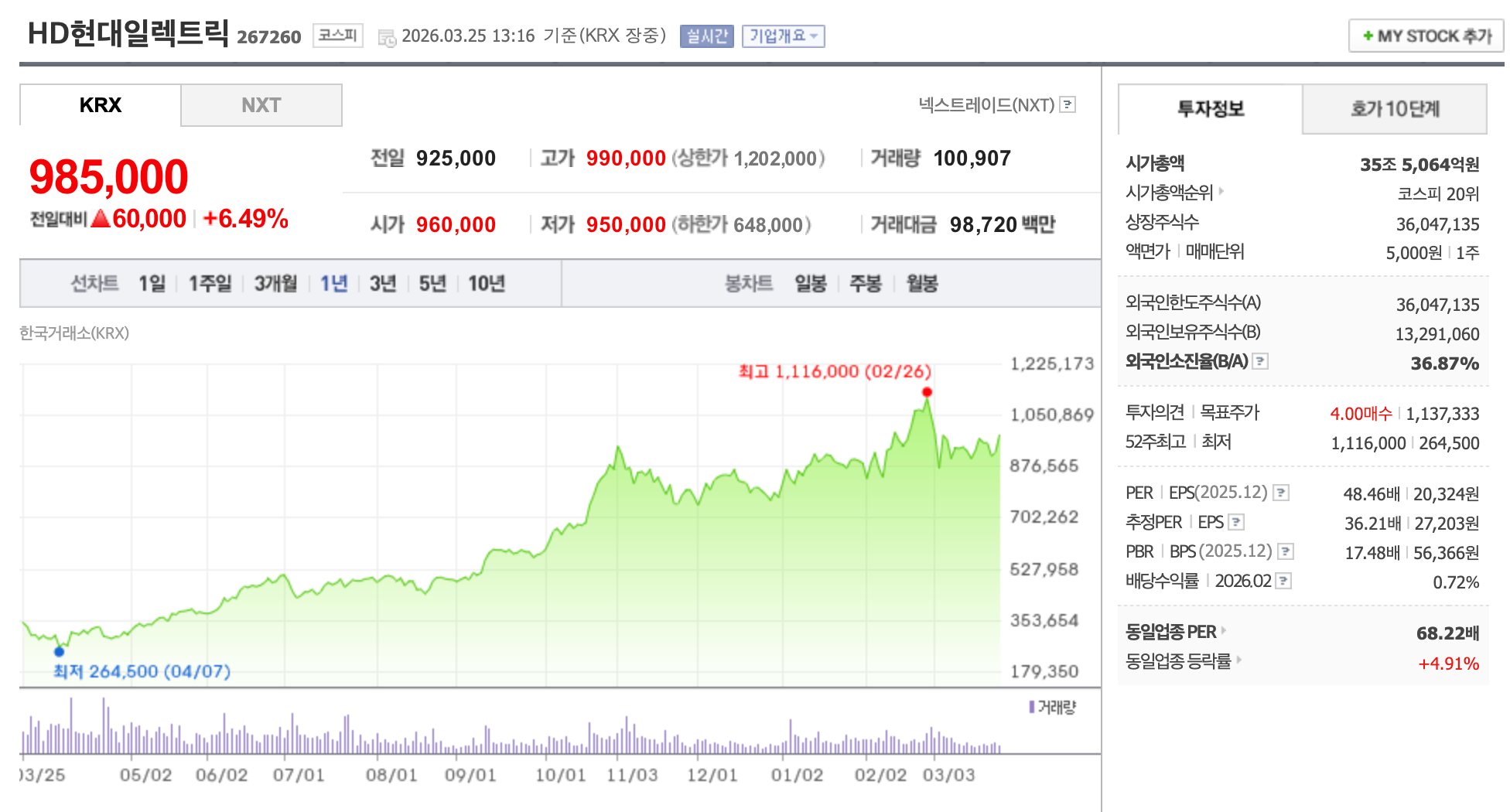Click the red up-triangle price change icon
Image resolution: width=1510 pixels, height=812 pixels.
[101, 218]
